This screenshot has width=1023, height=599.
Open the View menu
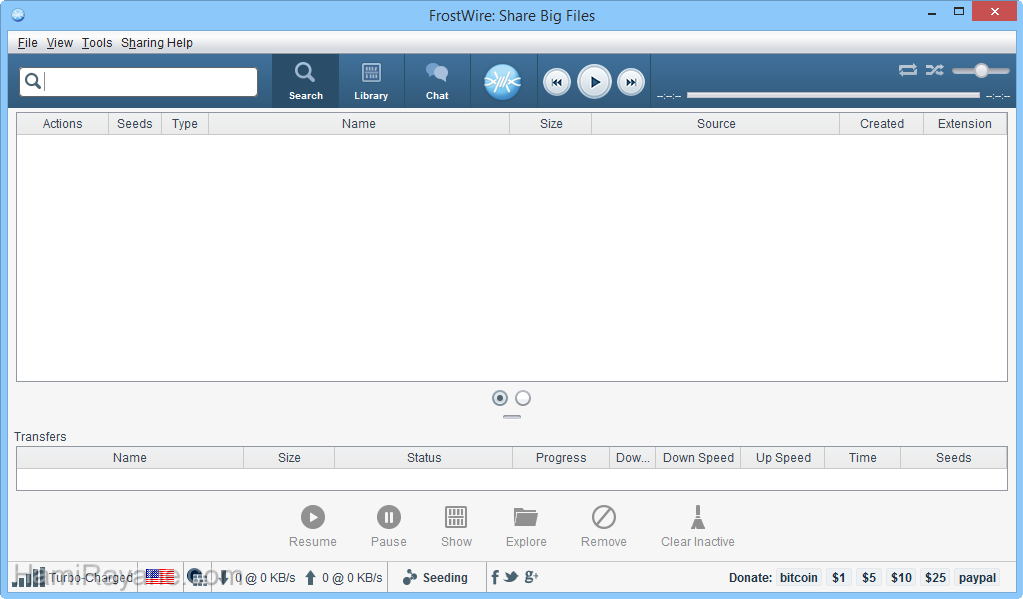coord(59,43)
